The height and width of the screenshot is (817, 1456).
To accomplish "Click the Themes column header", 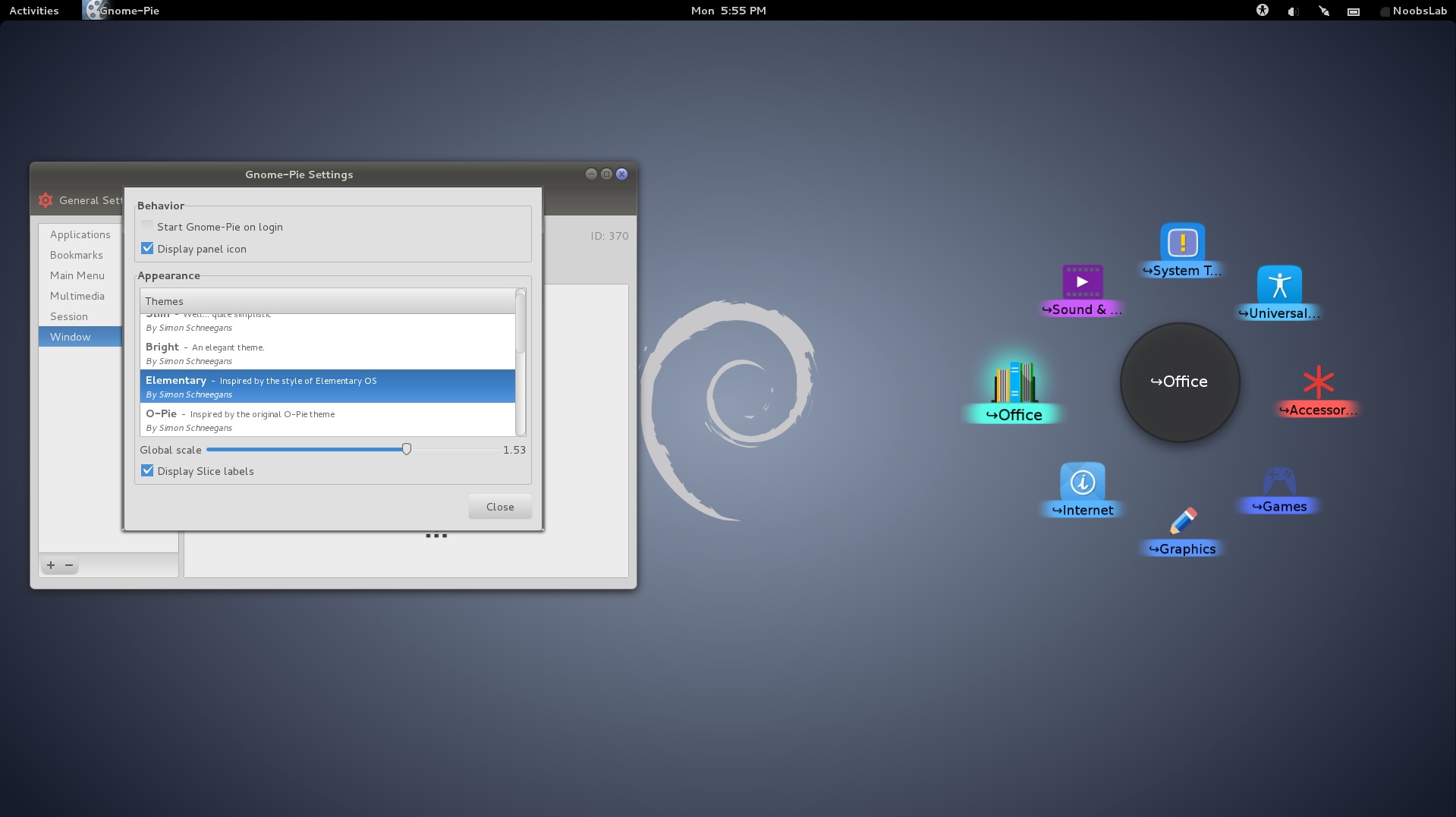I will [328, 301].
